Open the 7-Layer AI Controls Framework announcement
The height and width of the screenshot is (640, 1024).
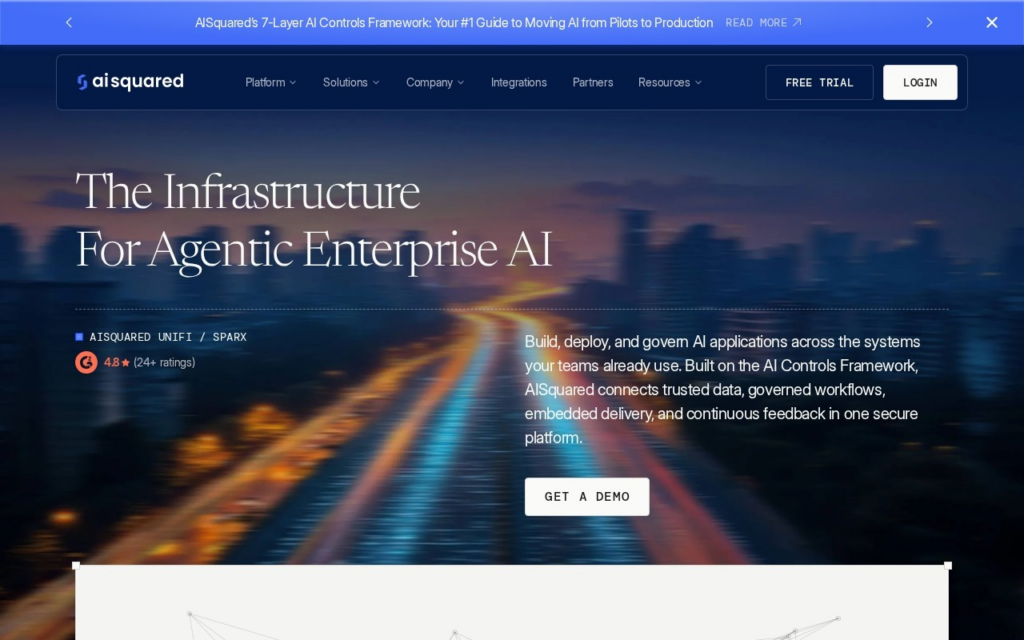454,23
